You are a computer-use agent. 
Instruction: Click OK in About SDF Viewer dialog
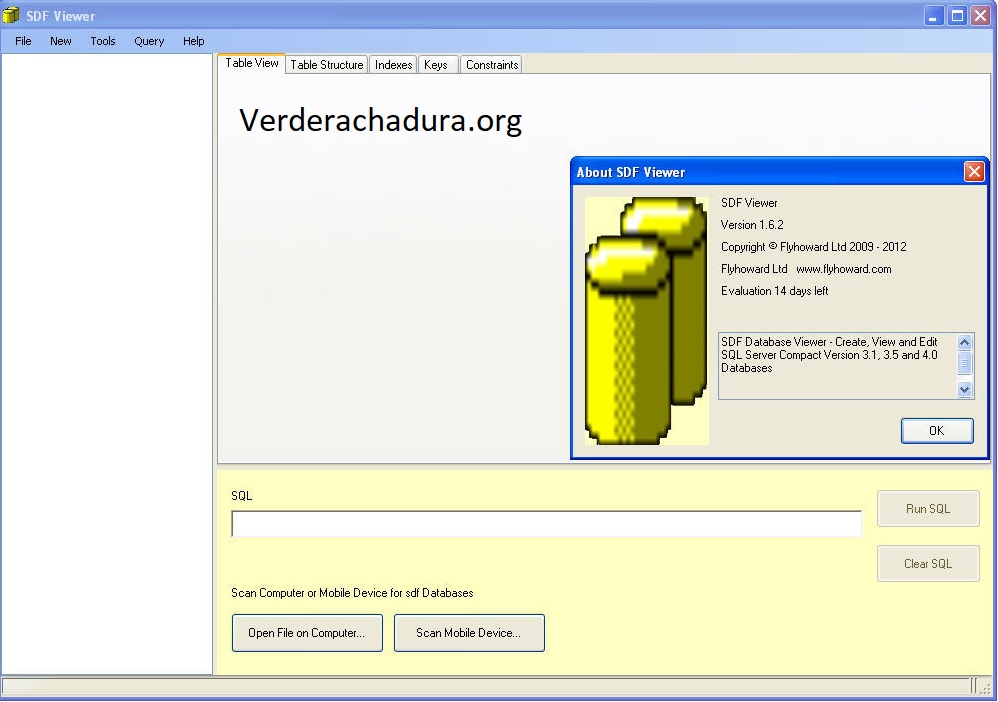click(x=937, y=431)
